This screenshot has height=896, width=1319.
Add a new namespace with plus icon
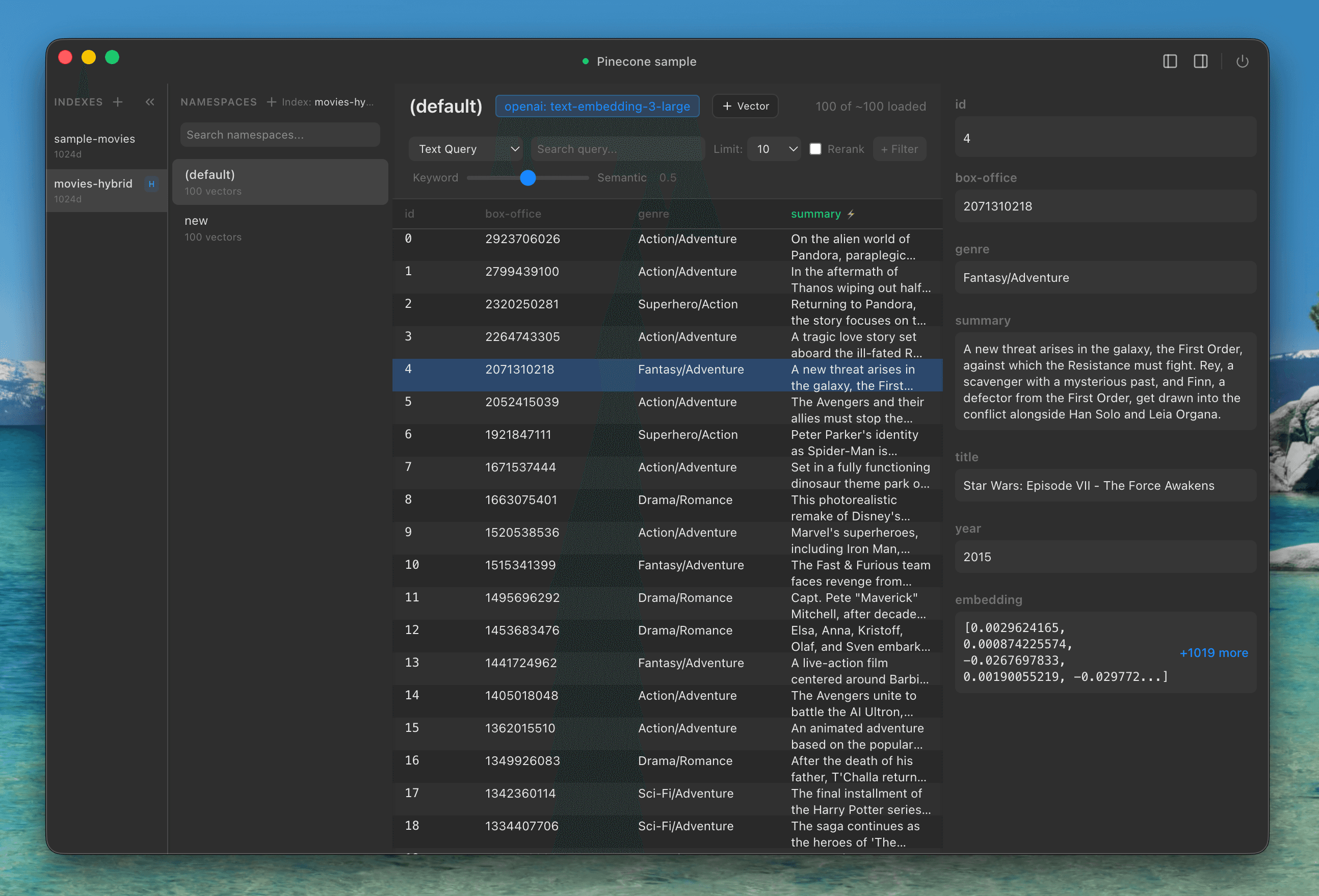(271, 102)
